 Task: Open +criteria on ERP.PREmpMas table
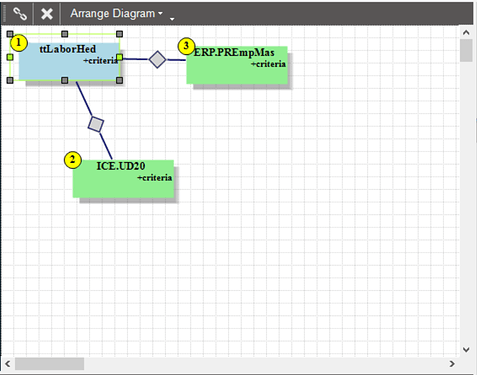coord(268,64)
